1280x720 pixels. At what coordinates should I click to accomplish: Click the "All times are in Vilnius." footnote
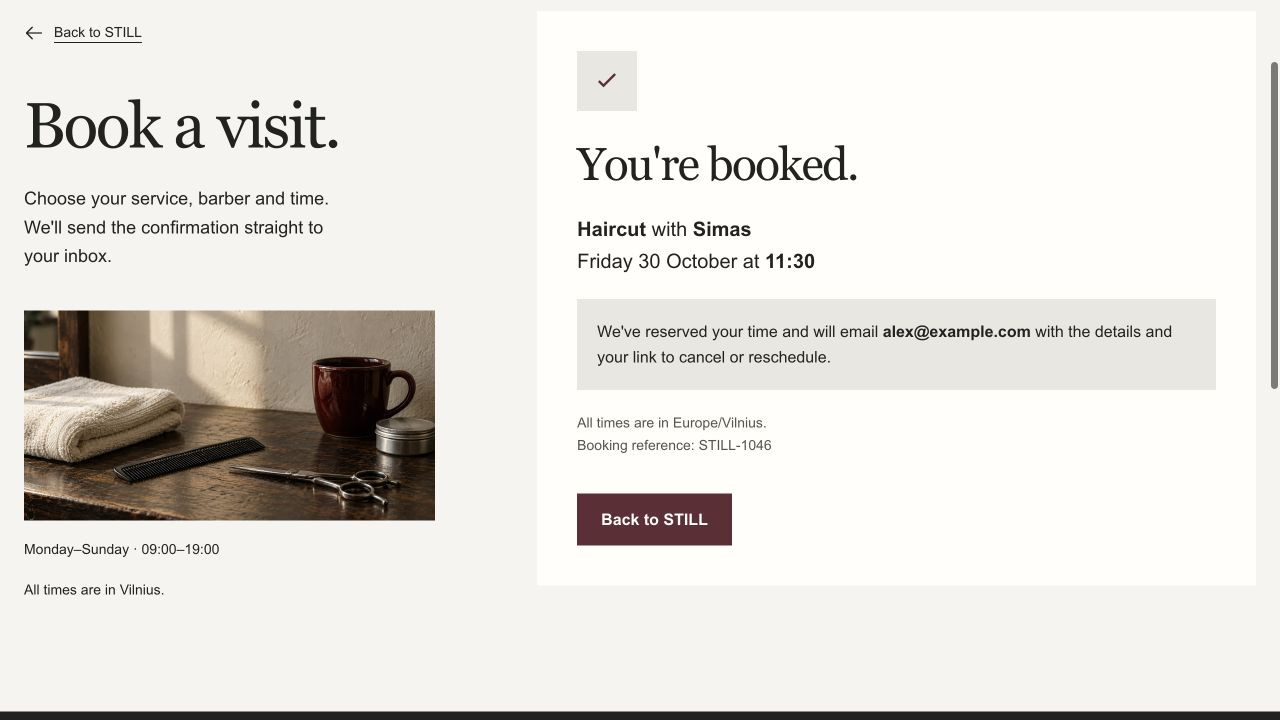click(94, 590)
